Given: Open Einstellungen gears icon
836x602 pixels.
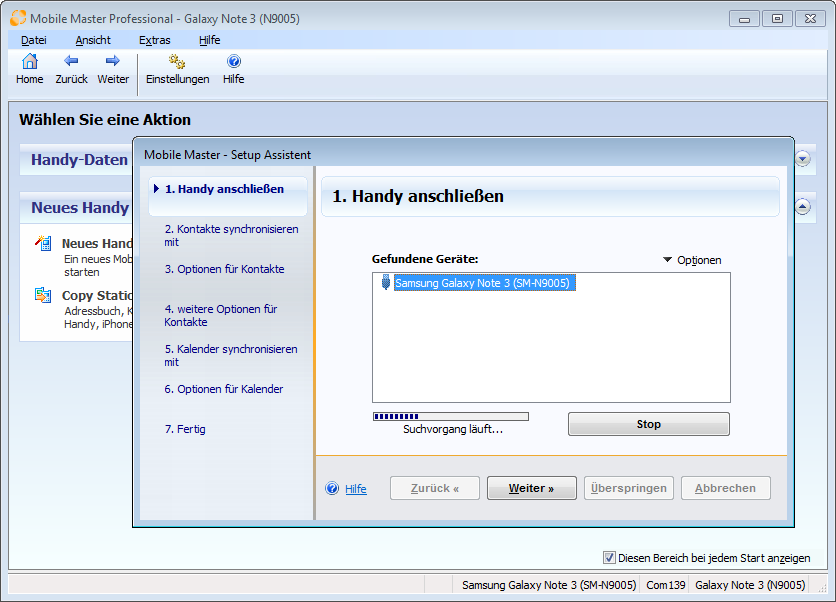Looking at the screenshot, I should point(177,62).
